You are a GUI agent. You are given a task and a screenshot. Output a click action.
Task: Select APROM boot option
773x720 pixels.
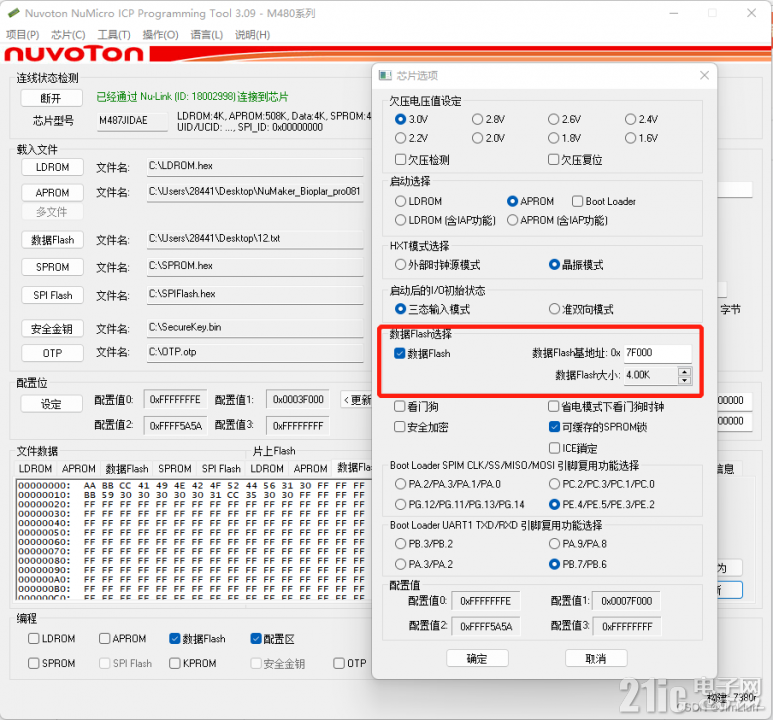coord(530,201)
